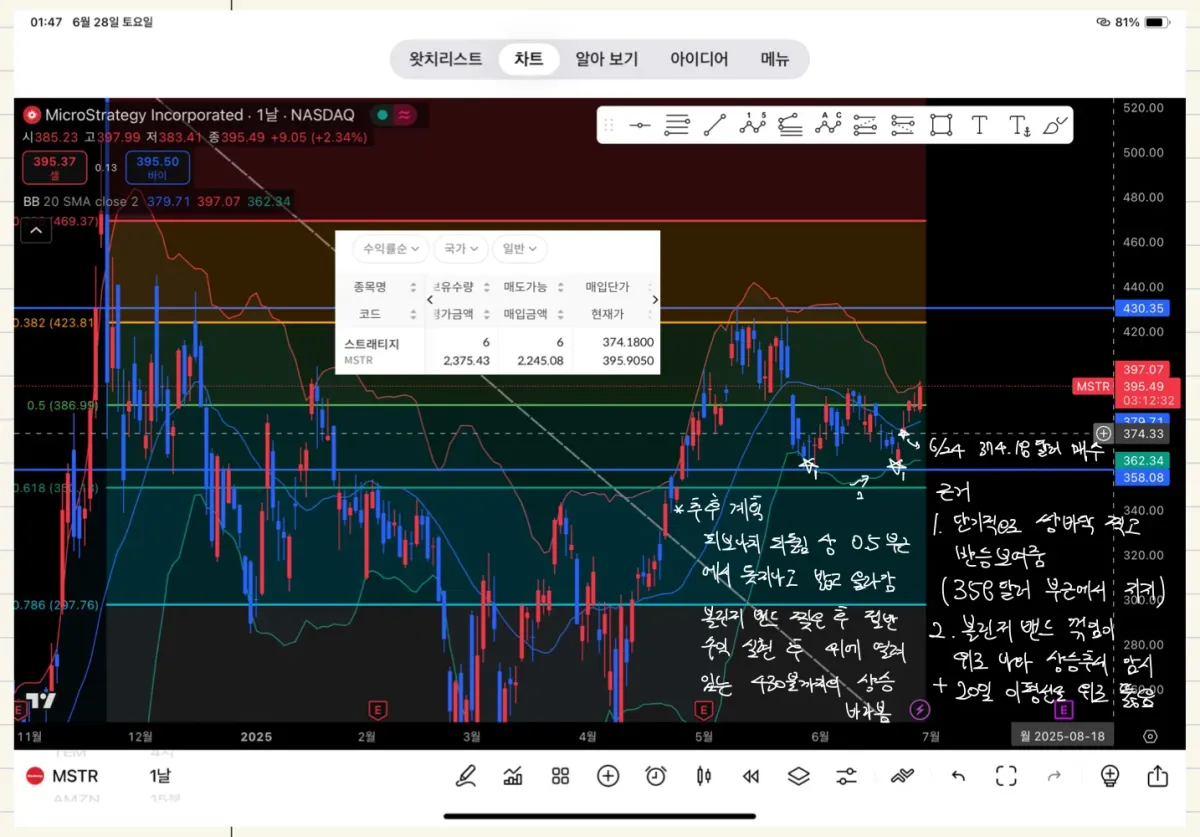This screenshot has height=837, width=1200.
Task: Select the horizontal line drawing tool
Action: 640,125
